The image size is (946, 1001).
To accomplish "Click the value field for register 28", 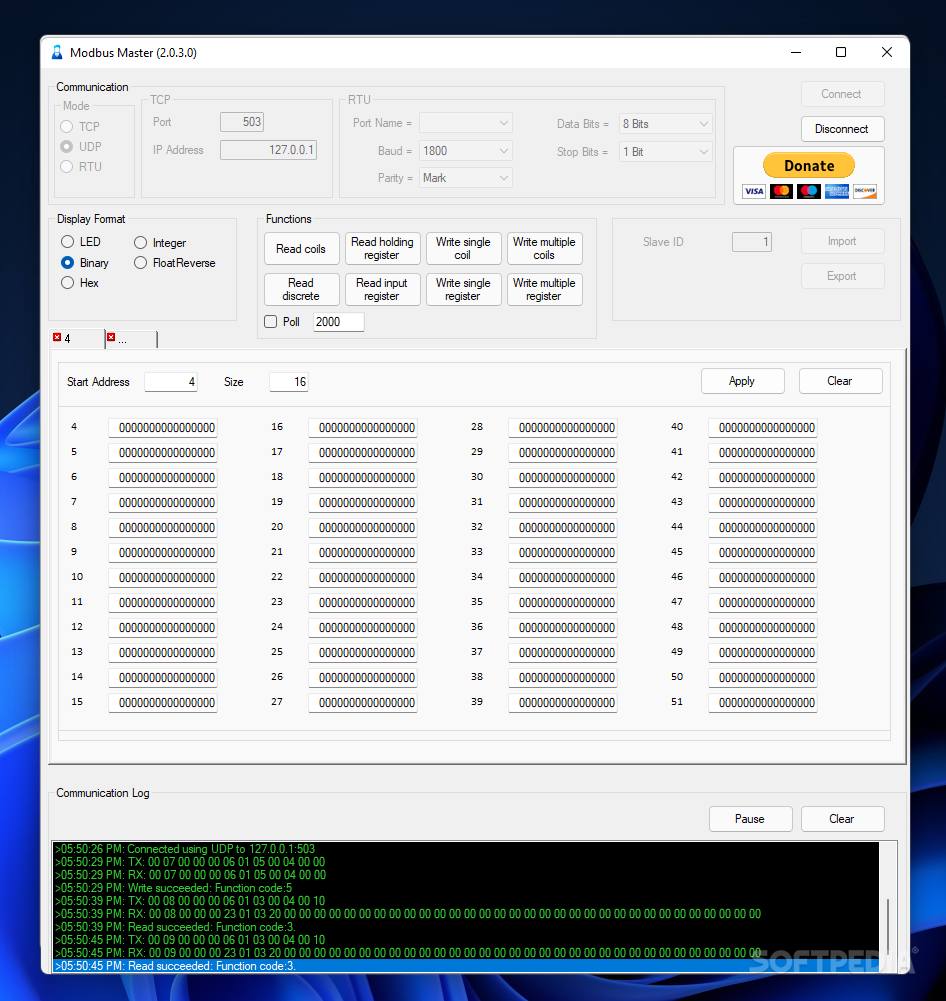I will point(562,427).
